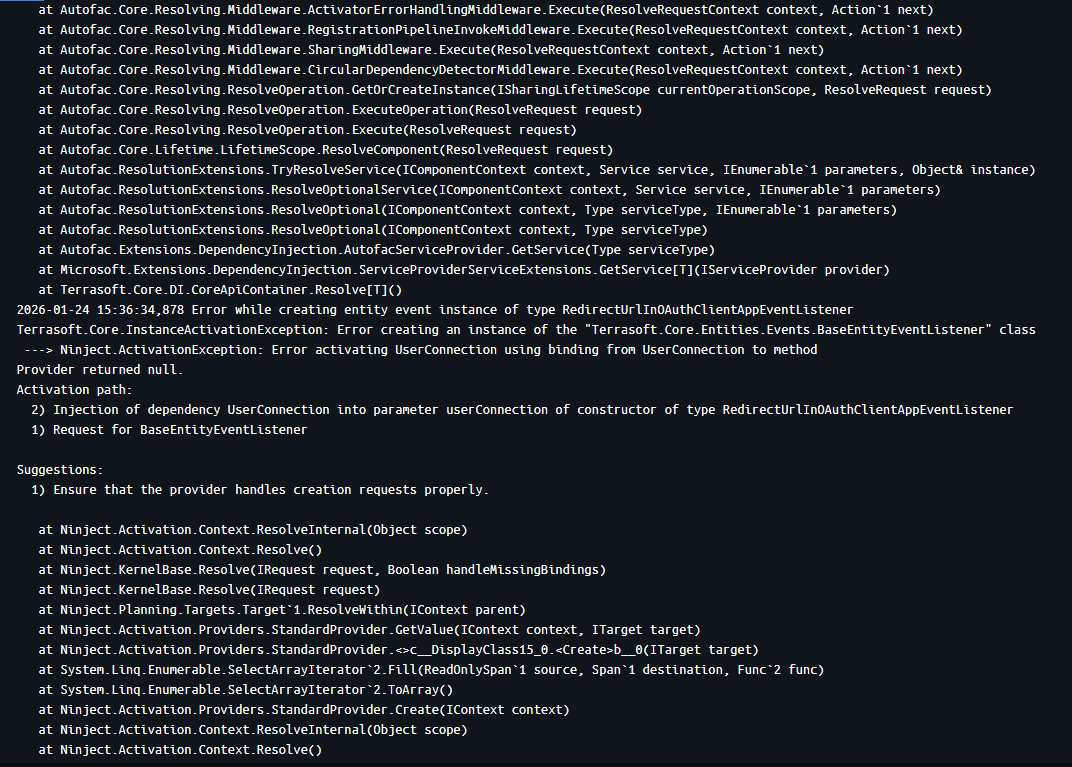The height and width of the screenshot is (767, 1072).
Task: Click the TryResolveService stack line
Action: point(537,170)
